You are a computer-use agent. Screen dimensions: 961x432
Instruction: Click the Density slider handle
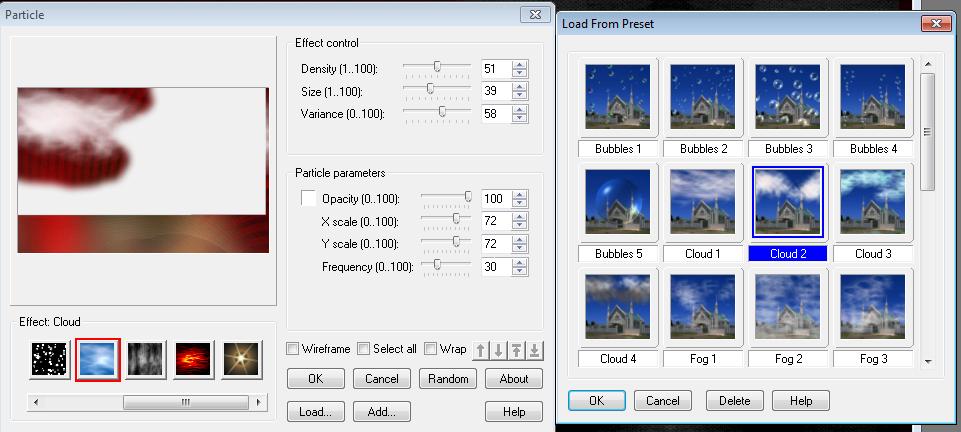(438, 66)
